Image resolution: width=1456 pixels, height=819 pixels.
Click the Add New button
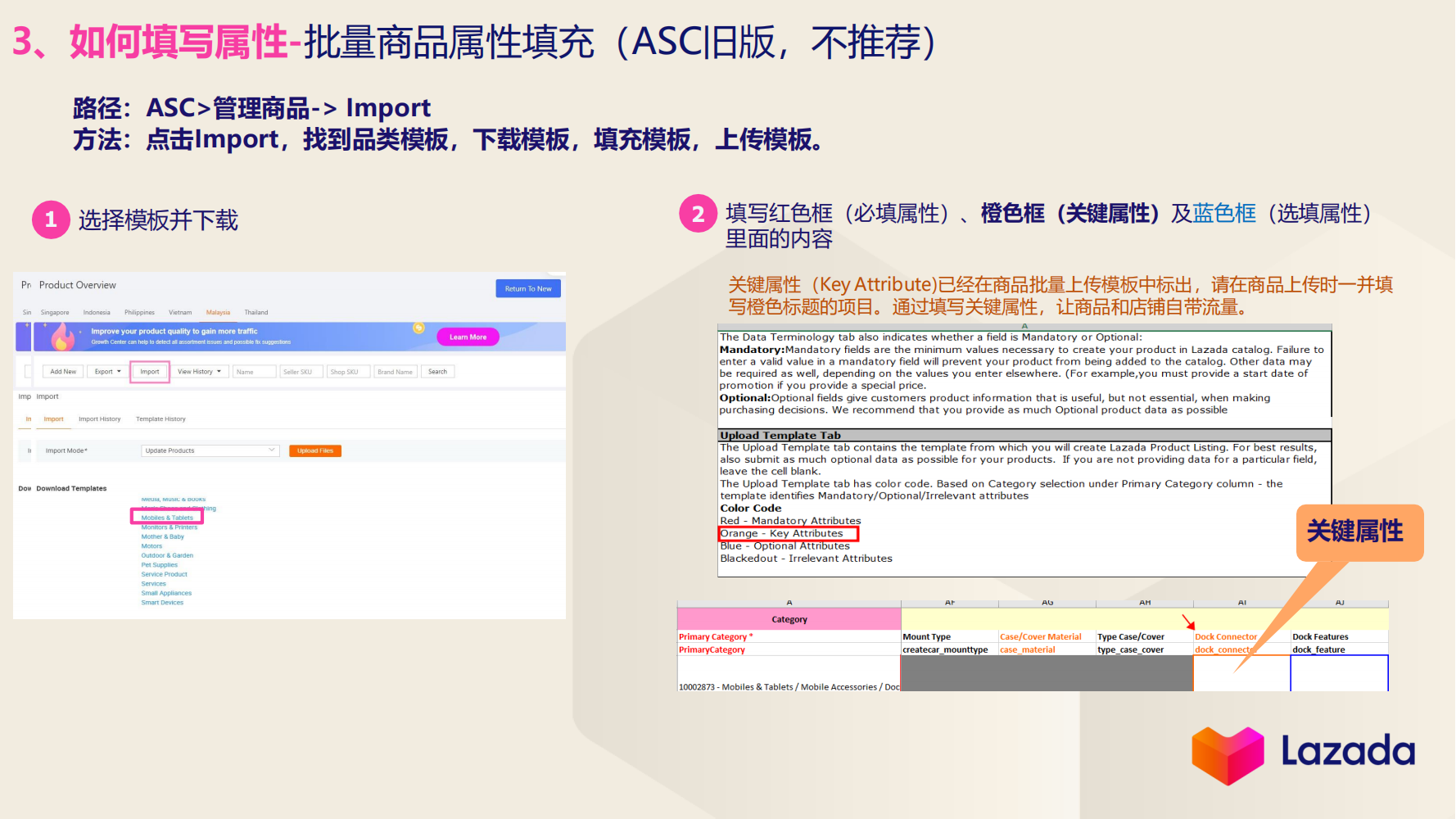coord(62,371)
